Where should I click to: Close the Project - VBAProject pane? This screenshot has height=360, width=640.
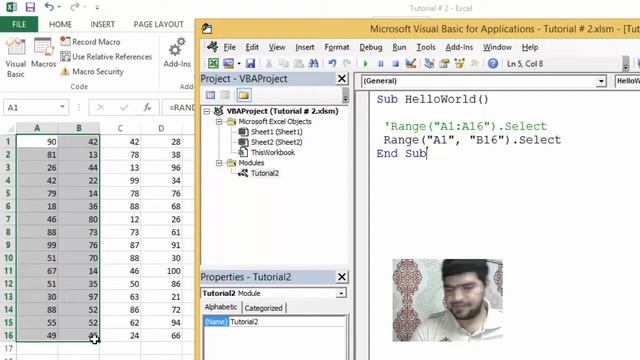click(342, 79)
